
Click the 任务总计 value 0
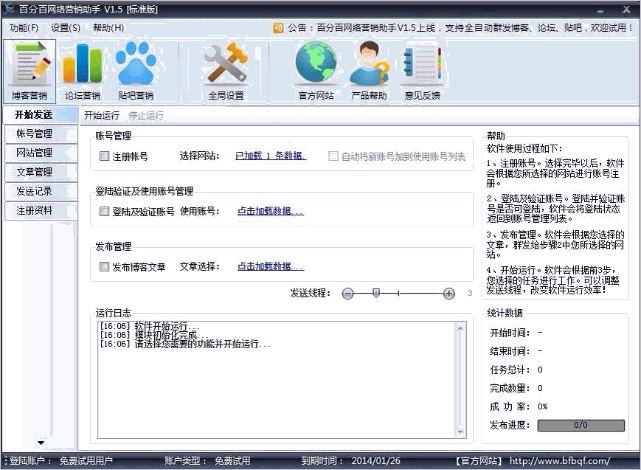tap(540, 370)
